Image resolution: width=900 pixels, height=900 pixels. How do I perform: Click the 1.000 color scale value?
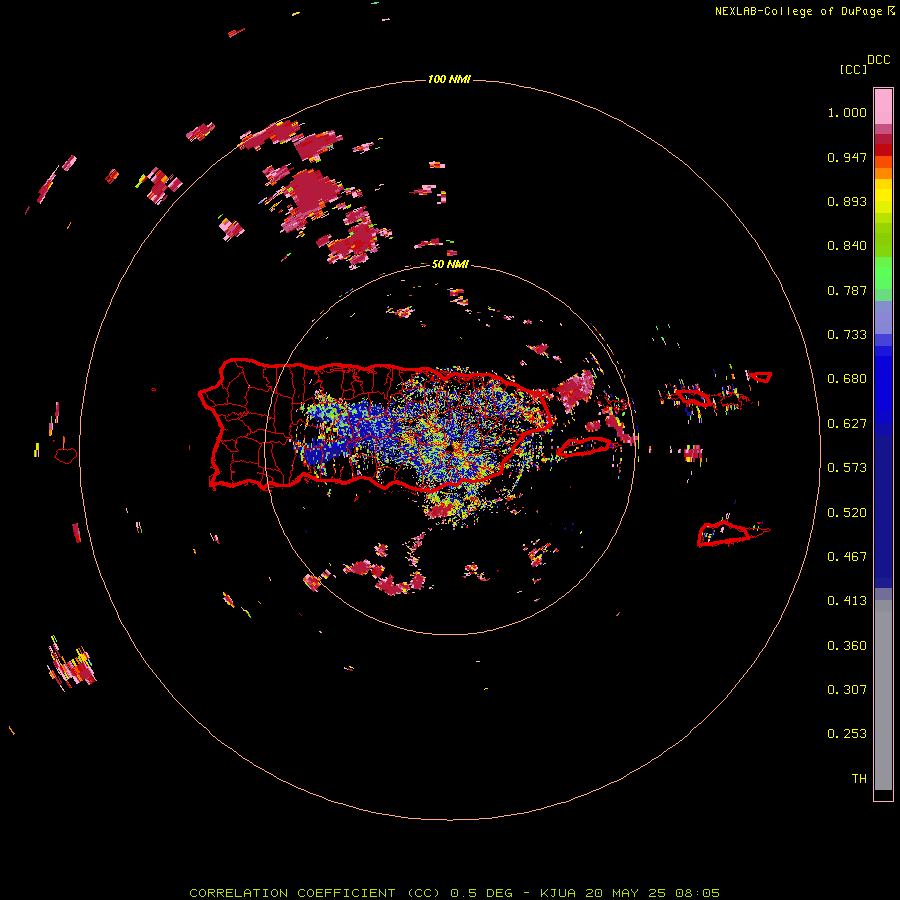coord(847,112)
